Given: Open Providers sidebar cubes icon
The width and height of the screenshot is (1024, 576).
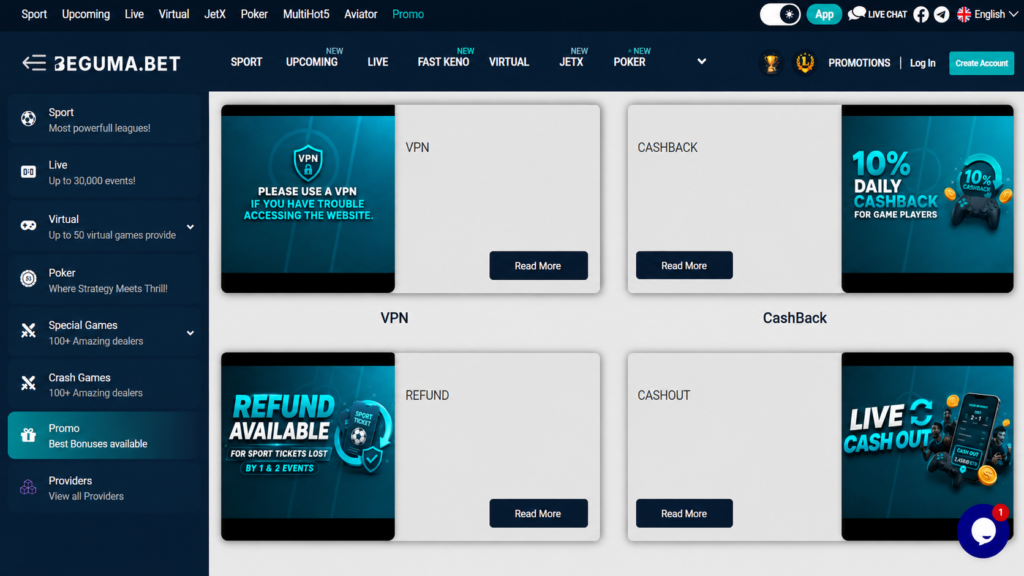Looking at the screenshot, I should coord(28,487).
